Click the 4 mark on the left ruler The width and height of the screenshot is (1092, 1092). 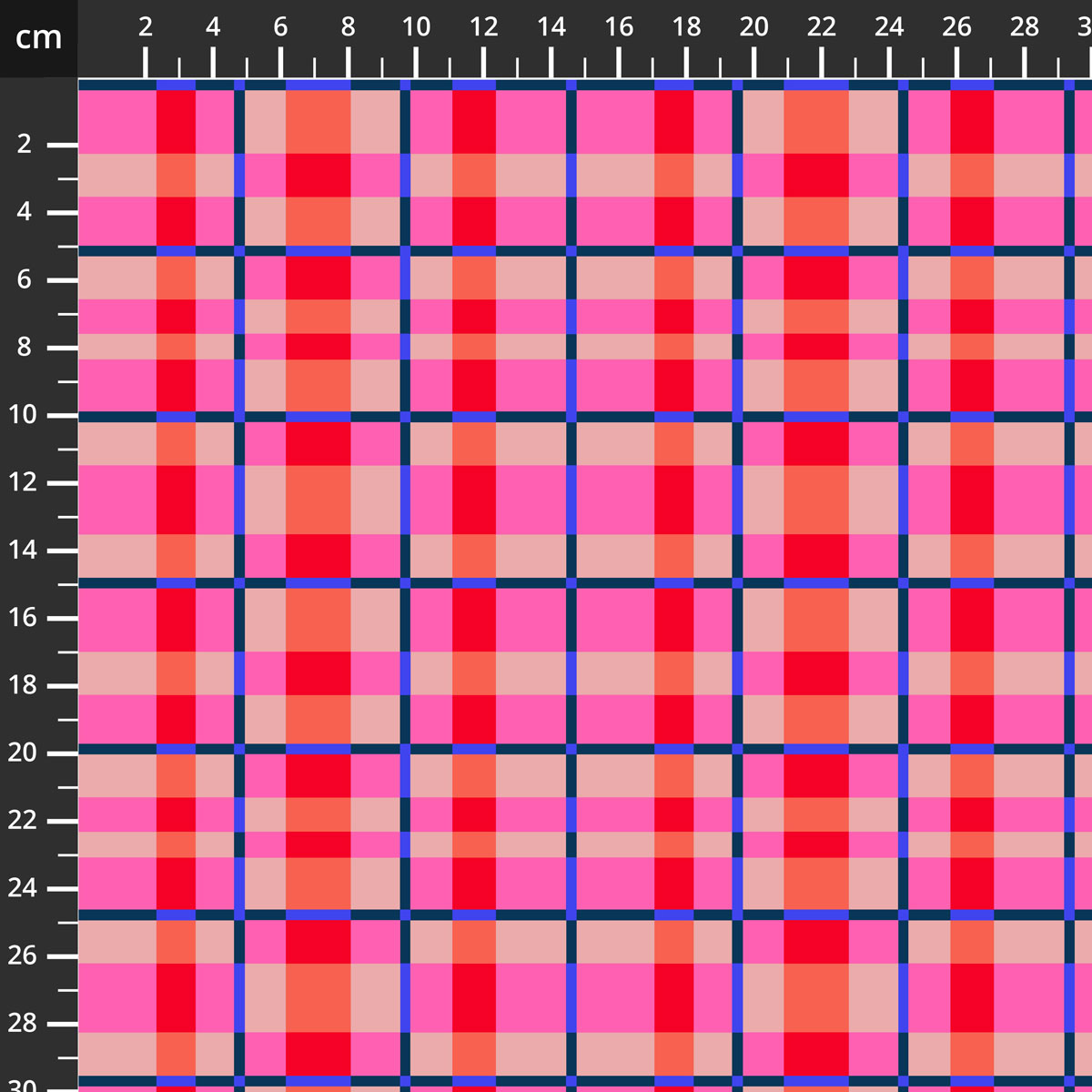tap(25, 212)
